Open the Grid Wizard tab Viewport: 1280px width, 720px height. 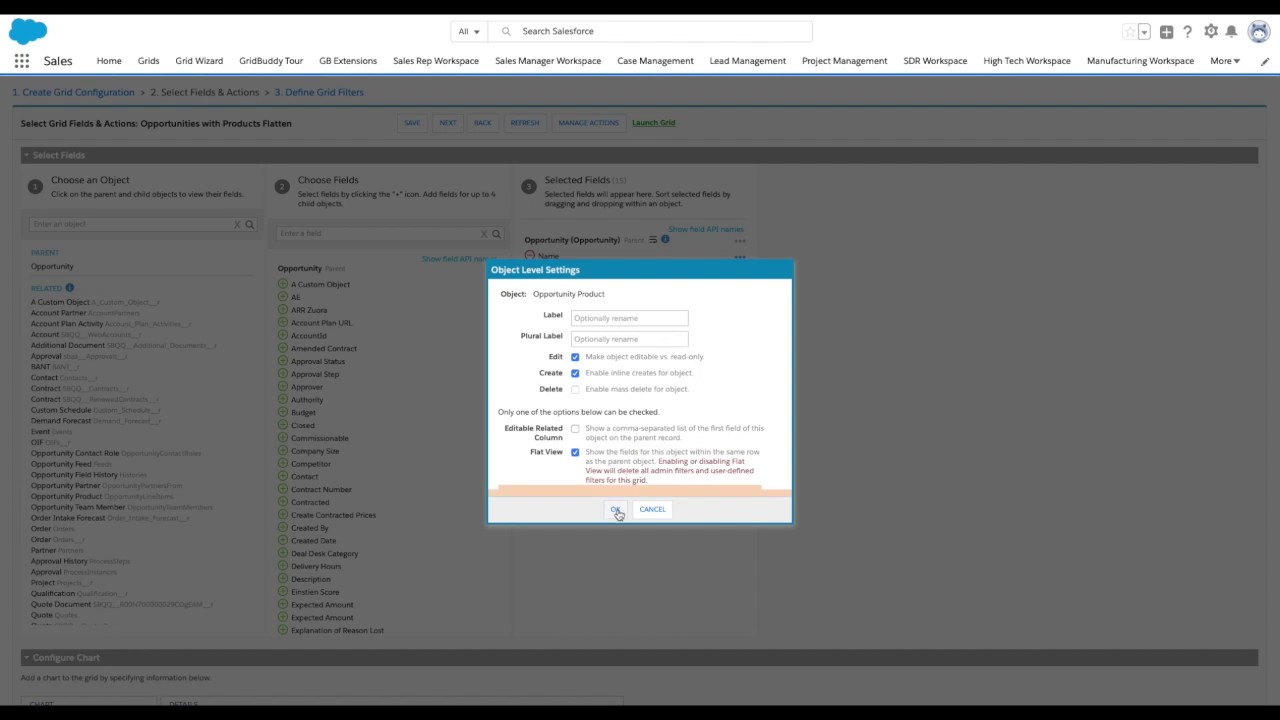pyautogui.click(x=199, y=61)
